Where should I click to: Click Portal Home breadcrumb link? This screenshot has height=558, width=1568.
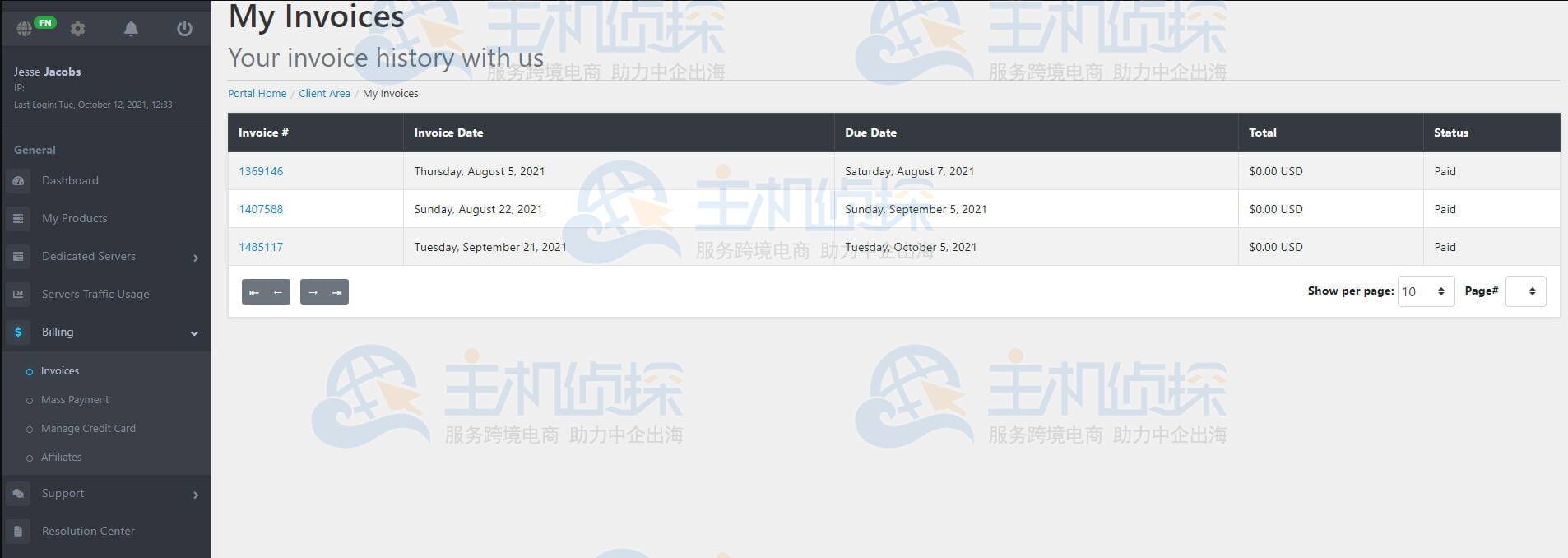(x=257, y=94)
